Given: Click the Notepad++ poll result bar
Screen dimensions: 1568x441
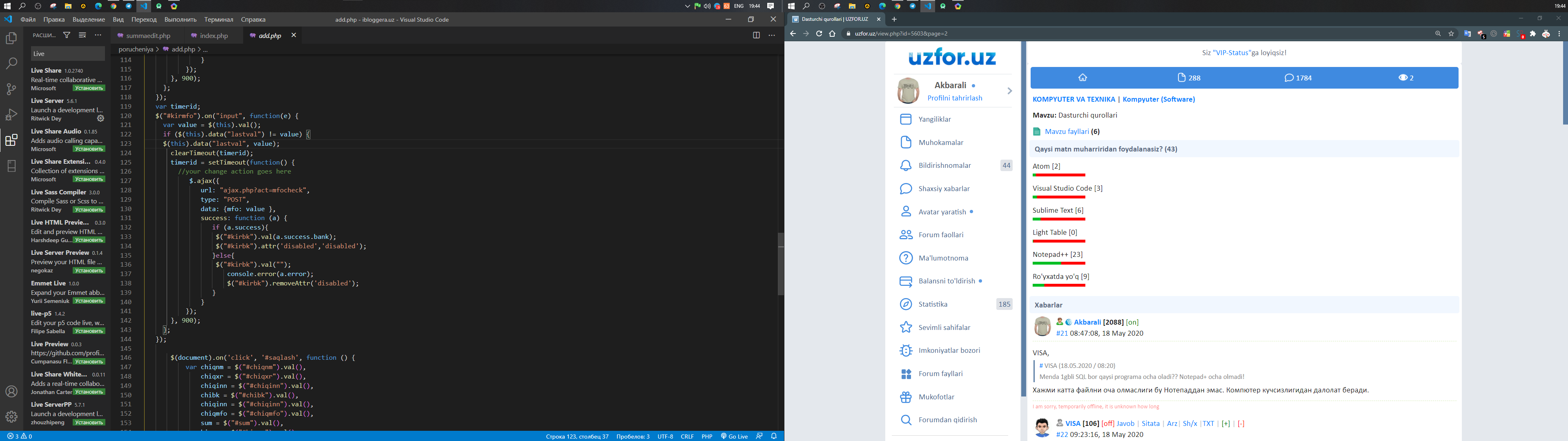Looking at the screenshot, I should [x=1058, y=263].
